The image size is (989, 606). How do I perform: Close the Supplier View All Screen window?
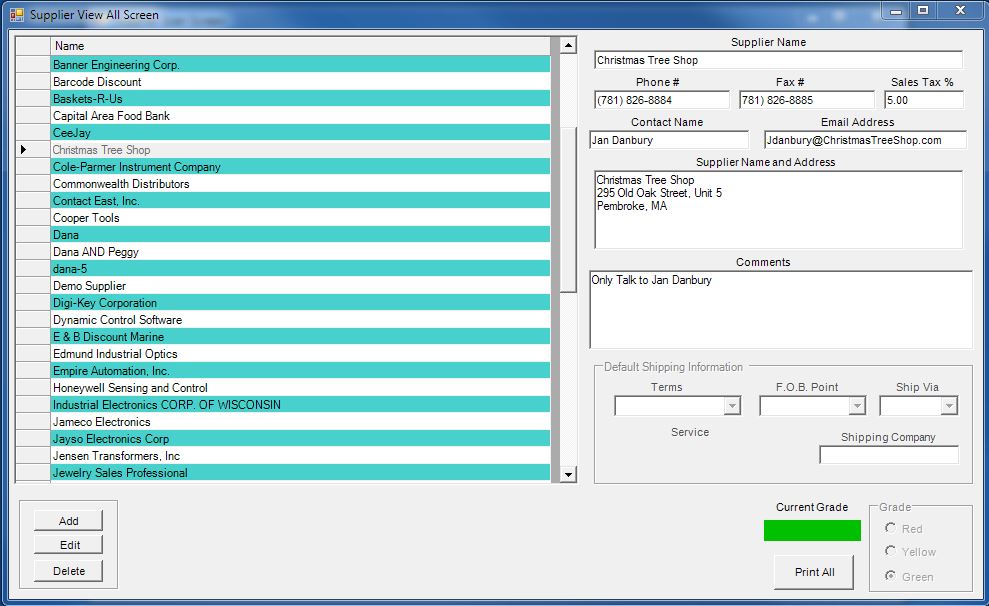click(960, 11)
